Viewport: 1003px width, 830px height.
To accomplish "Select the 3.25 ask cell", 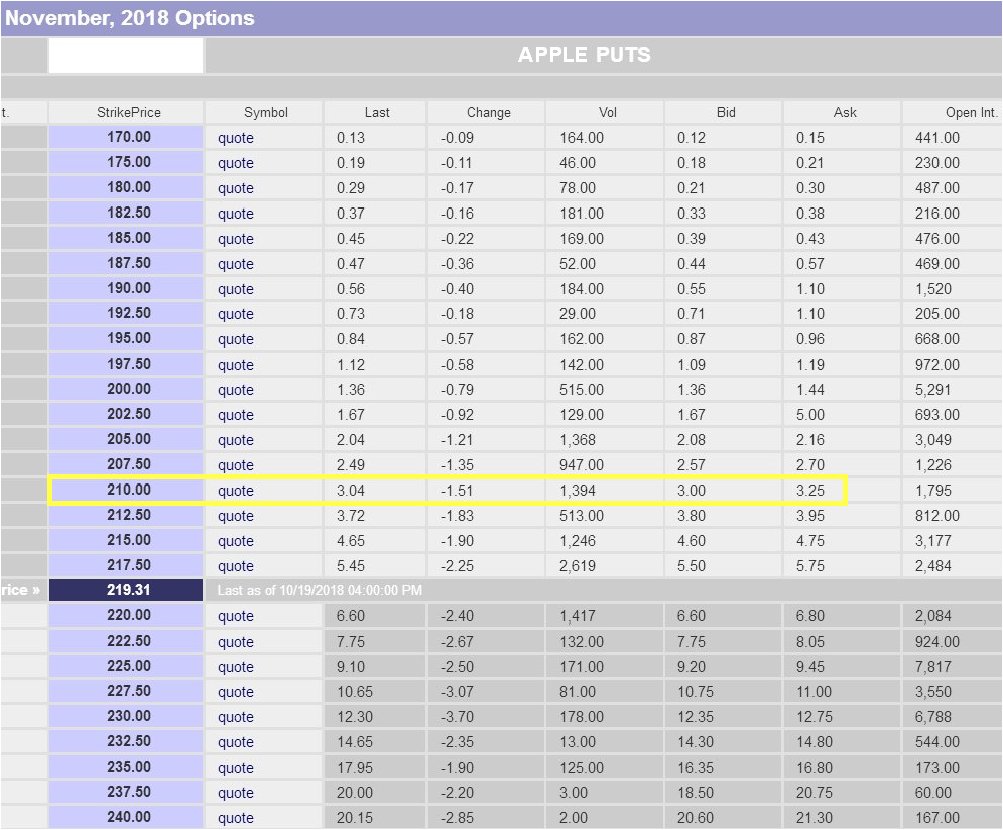I will click(x=842, y=490).
